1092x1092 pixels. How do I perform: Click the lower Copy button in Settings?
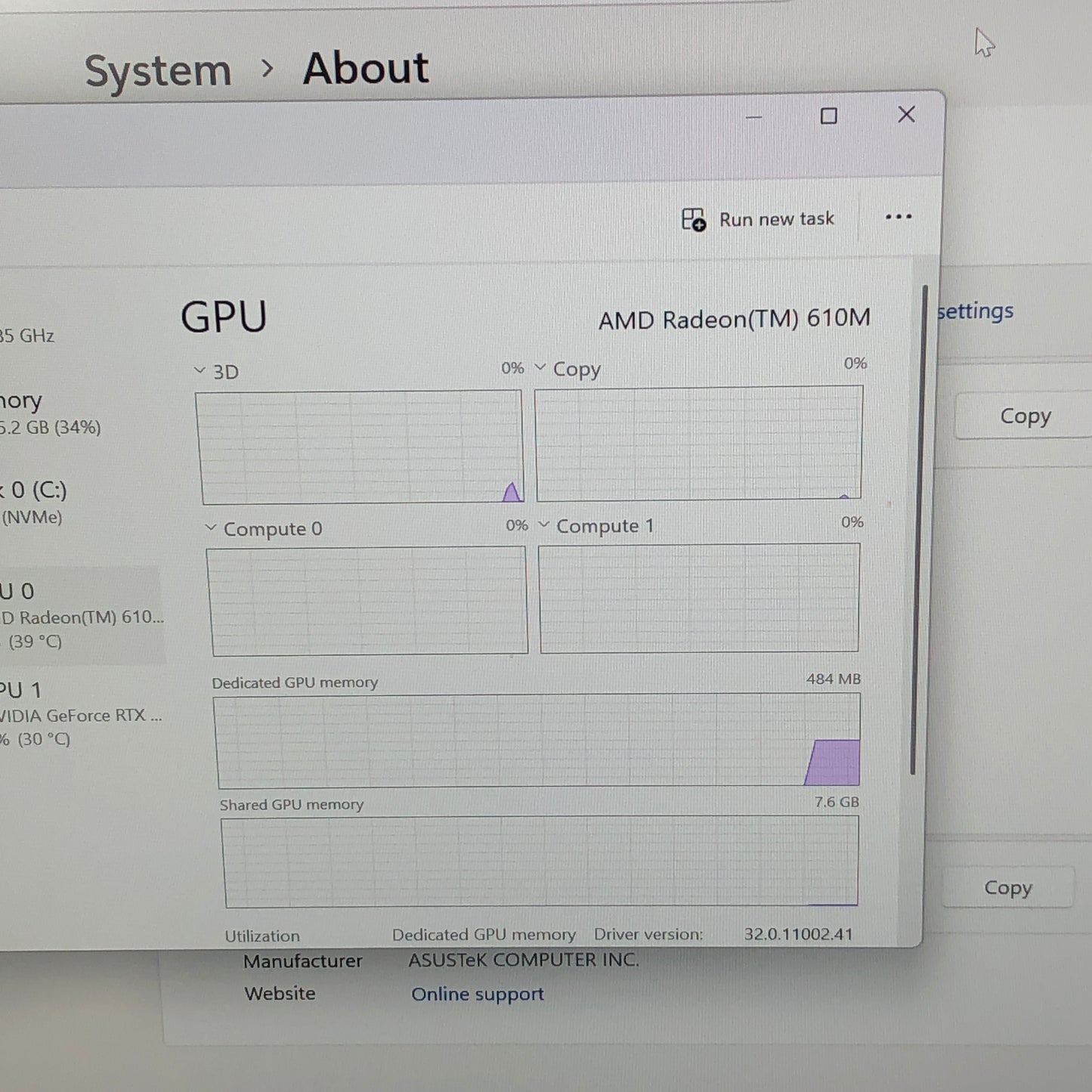pos(1007,887)
